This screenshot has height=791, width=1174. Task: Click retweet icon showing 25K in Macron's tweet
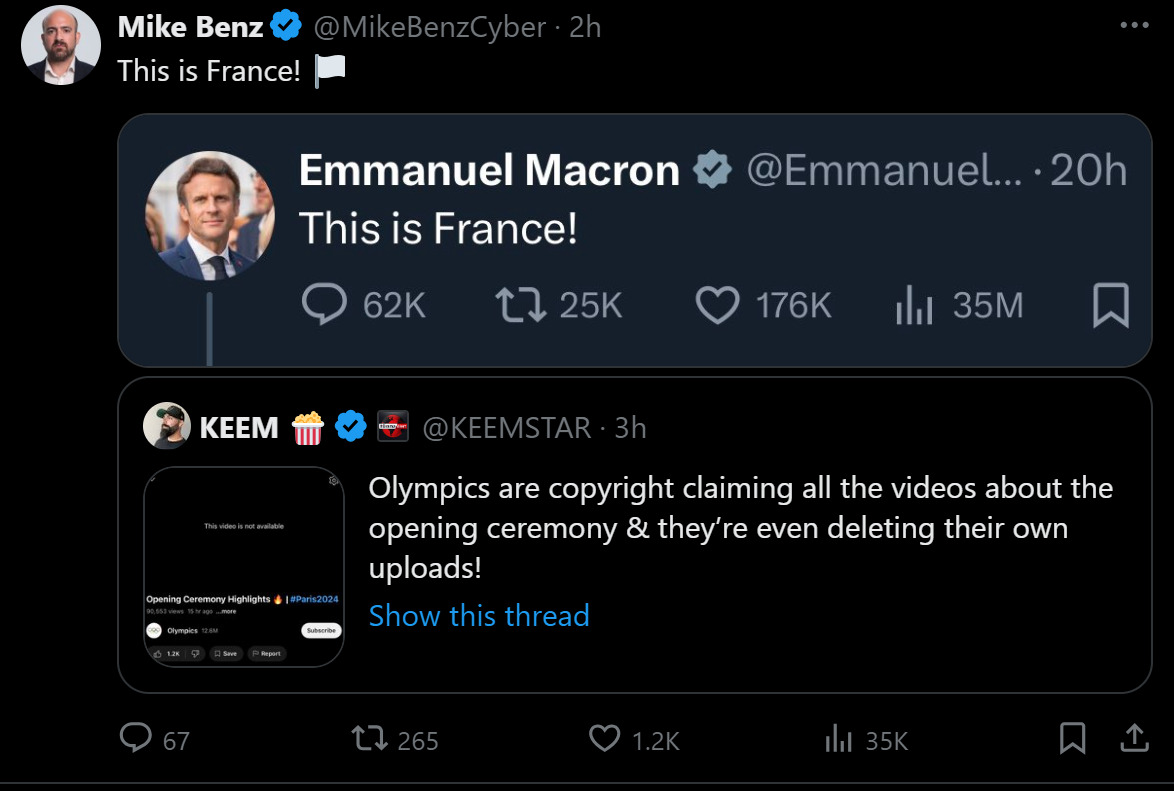coord(521,305)
